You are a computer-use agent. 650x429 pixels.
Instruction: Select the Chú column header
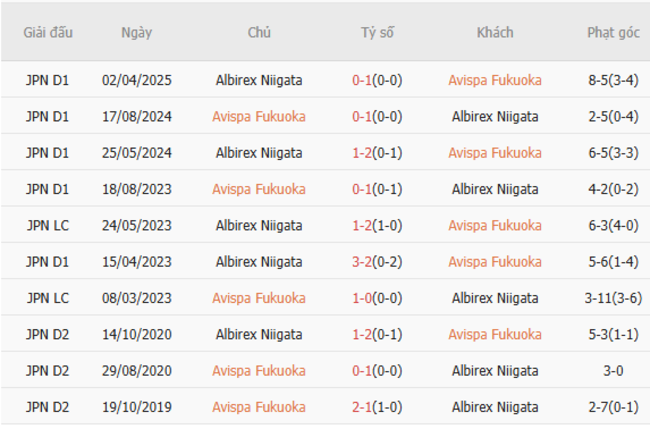pyautogui.click(x=259, y=33)
